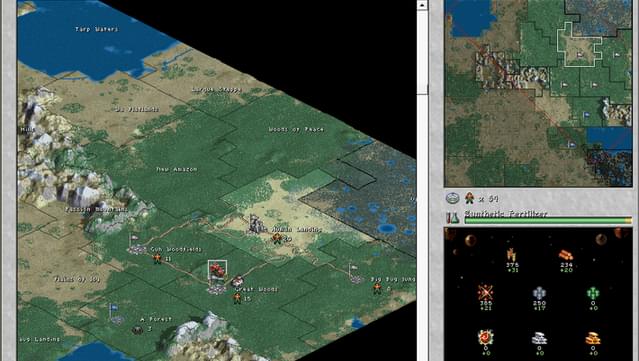The width and height of the screenshot is (639, 361).
Task: Select the green mineral resource icon
Action: tap(593, 293)
